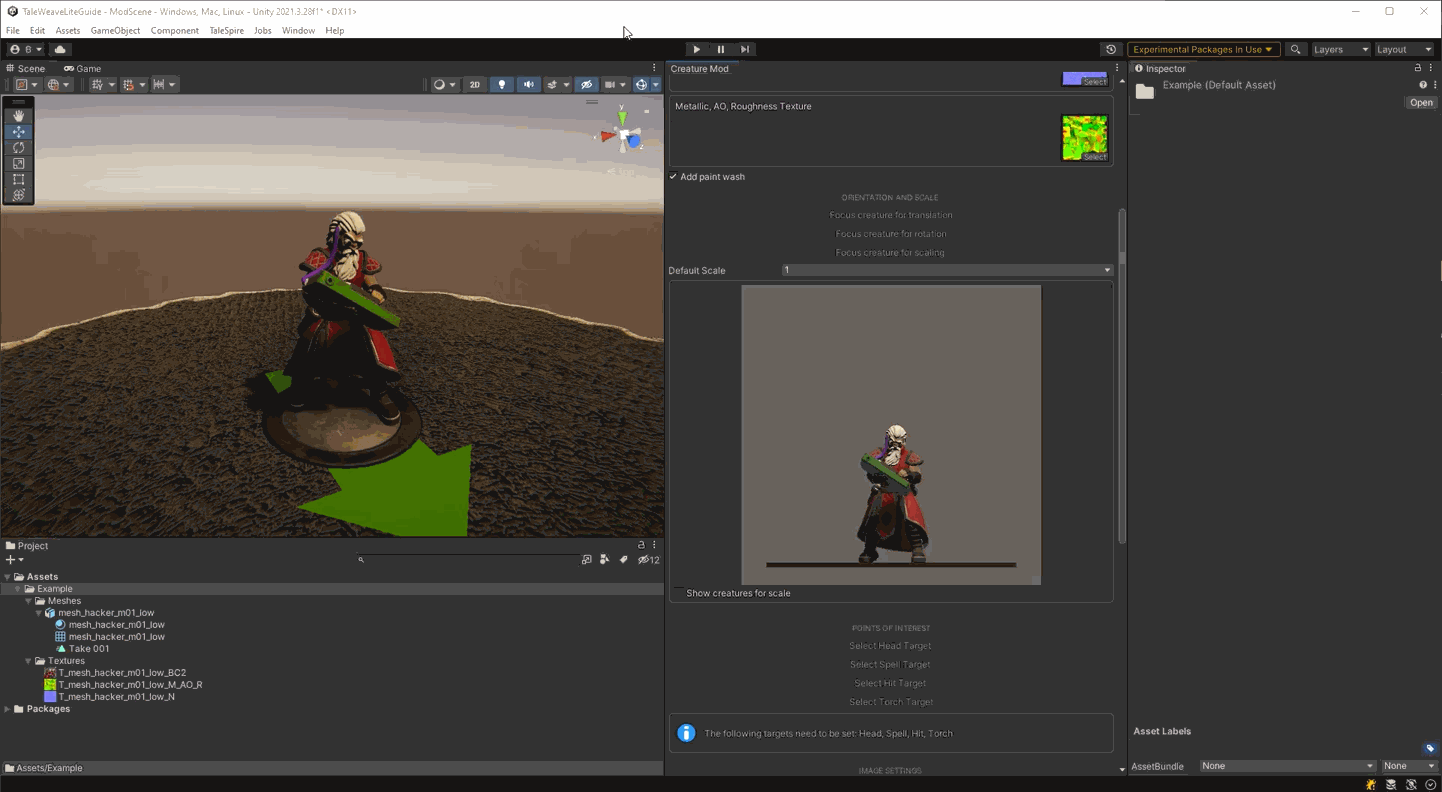Switch to the Game tab
Image resolution: width=1442 pixels, height=792 pixels.
pos(82,69)
